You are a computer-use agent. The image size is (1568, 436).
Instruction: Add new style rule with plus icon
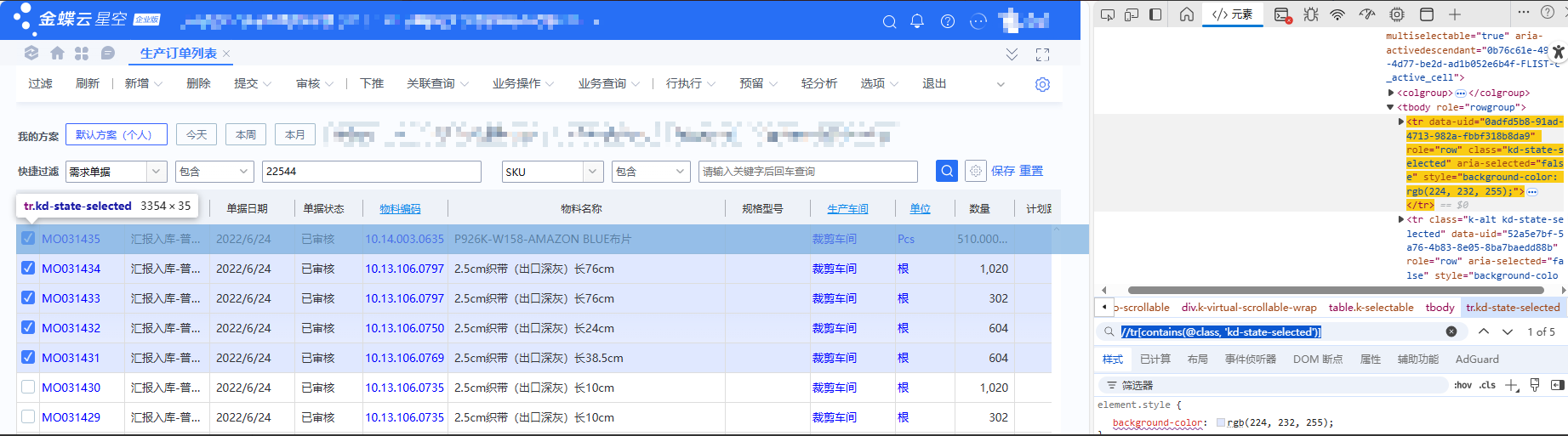click(x=1512, y=385)
